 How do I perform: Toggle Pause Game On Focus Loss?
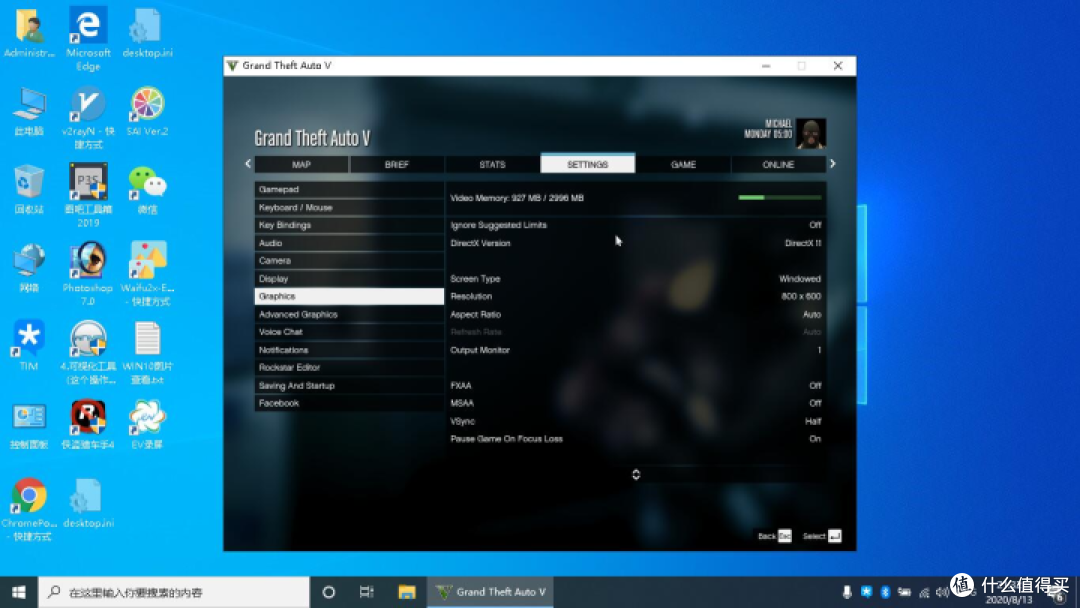click(635, 439)
